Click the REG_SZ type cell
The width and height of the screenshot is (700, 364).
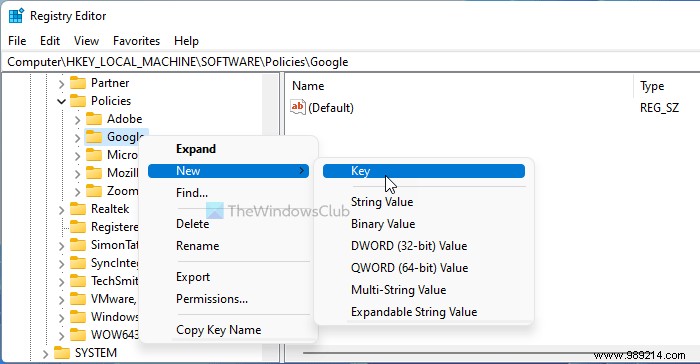[x=659, y=108]
